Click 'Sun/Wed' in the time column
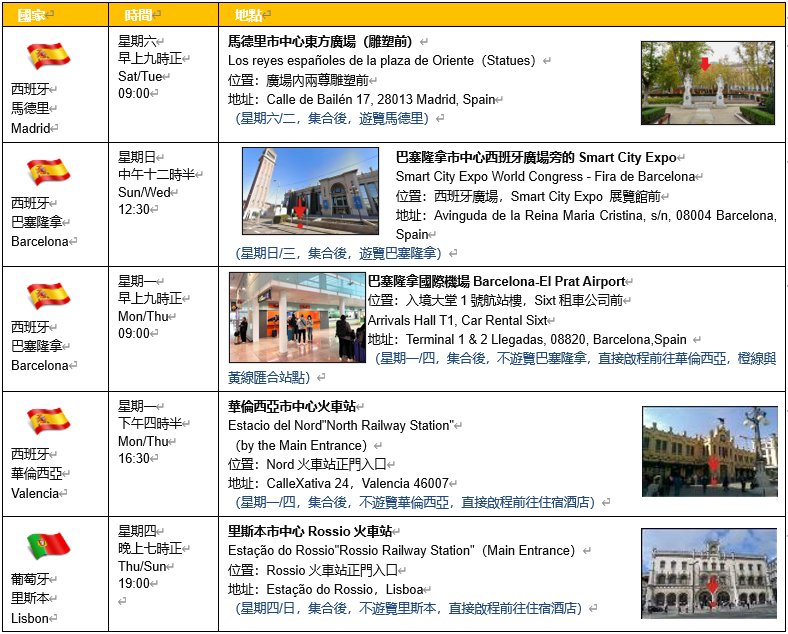788x634 pixels. click(x=144, y=192)
